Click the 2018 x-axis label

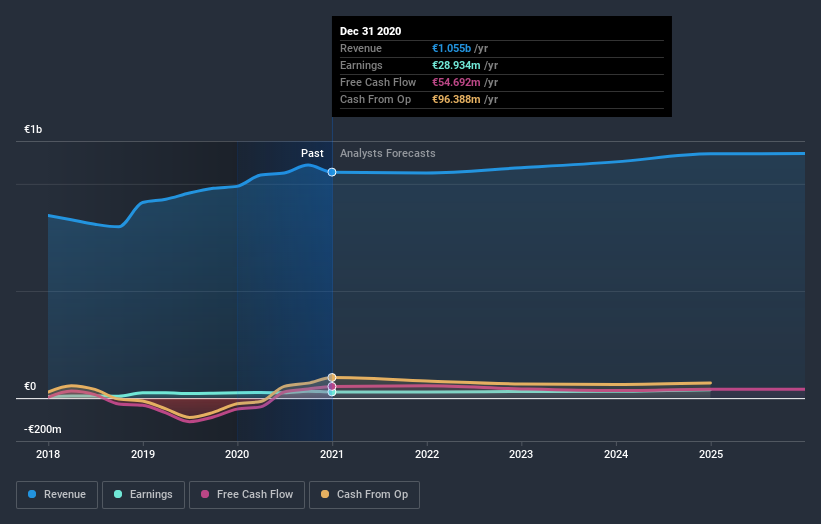pos(48,454)
